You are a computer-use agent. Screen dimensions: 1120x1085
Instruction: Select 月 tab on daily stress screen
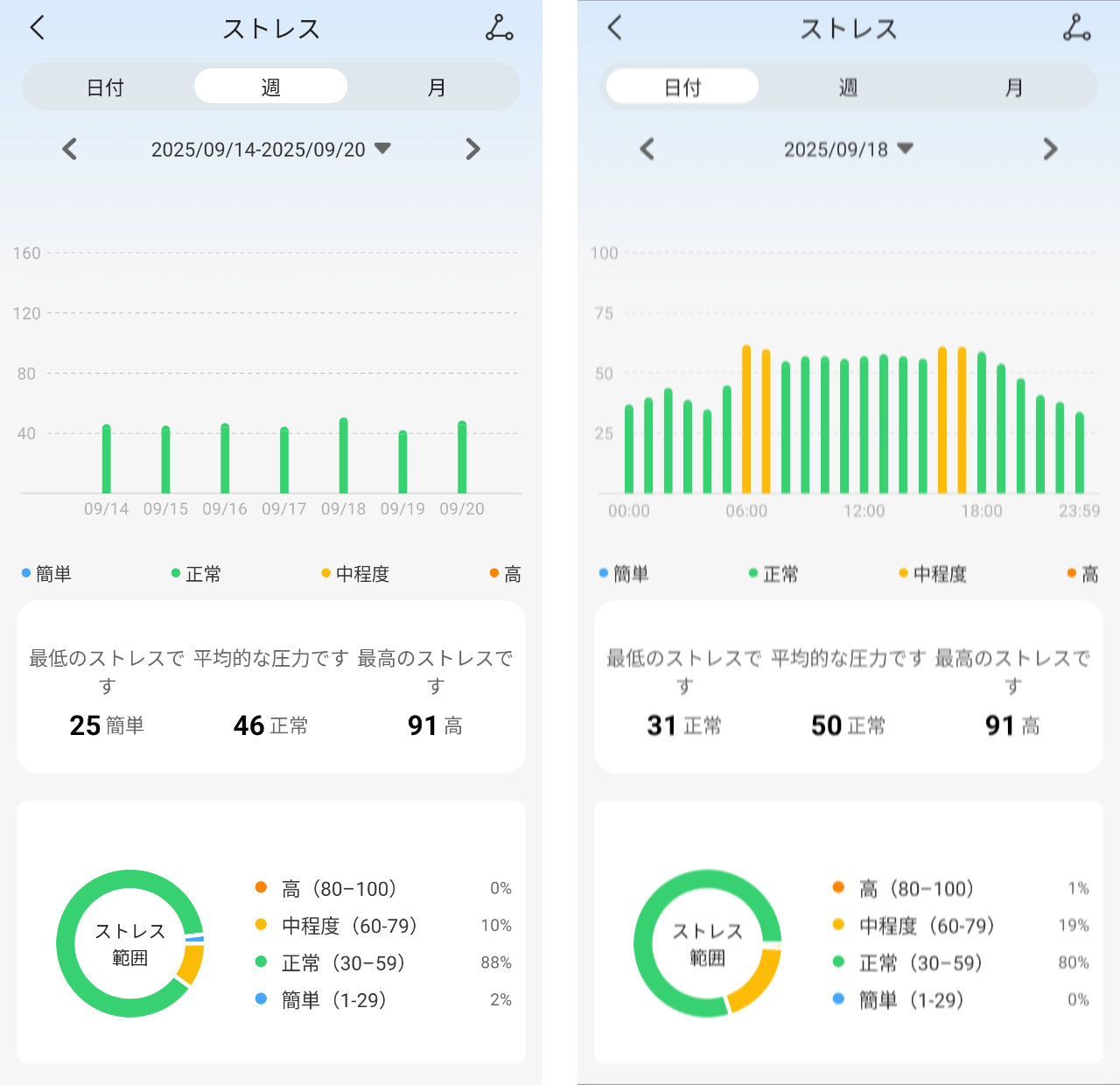[1013, 87]
